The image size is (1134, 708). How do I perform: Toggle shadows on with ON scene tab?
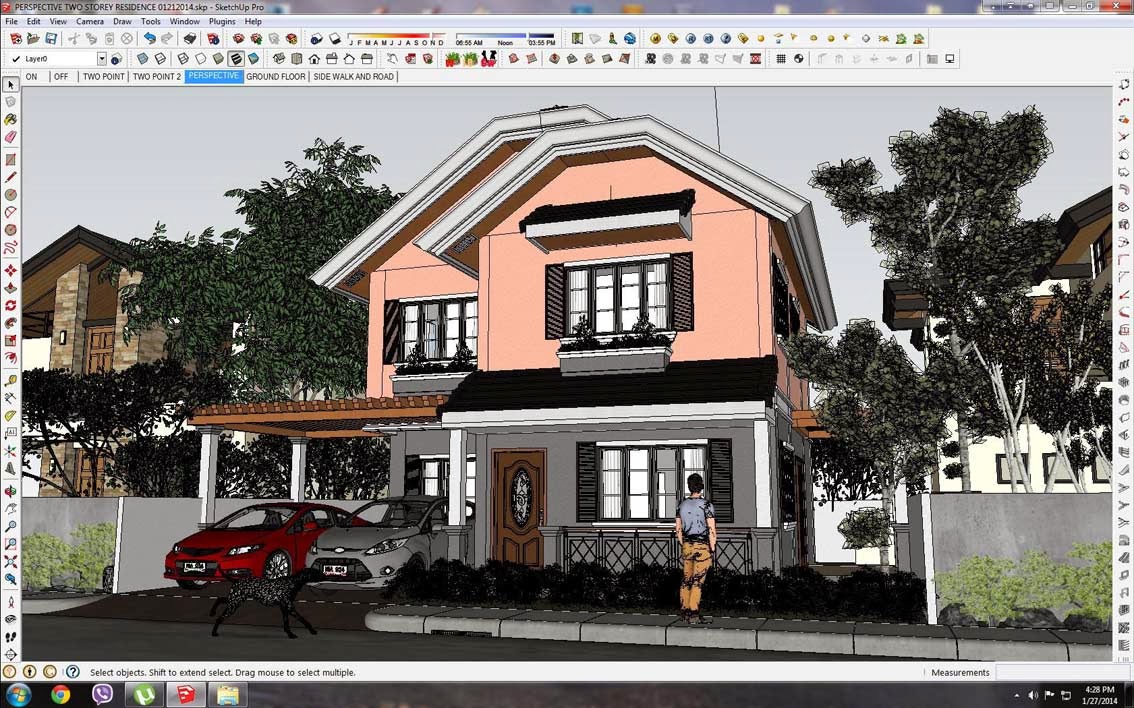coord(32,76)
